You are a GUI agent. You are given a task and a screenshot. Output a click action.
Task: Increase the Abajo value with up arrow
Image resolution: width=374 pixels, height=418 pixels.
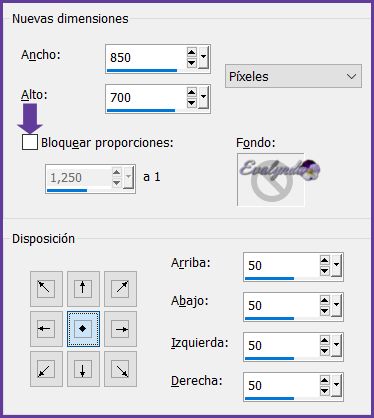click(x=324, y=300)
